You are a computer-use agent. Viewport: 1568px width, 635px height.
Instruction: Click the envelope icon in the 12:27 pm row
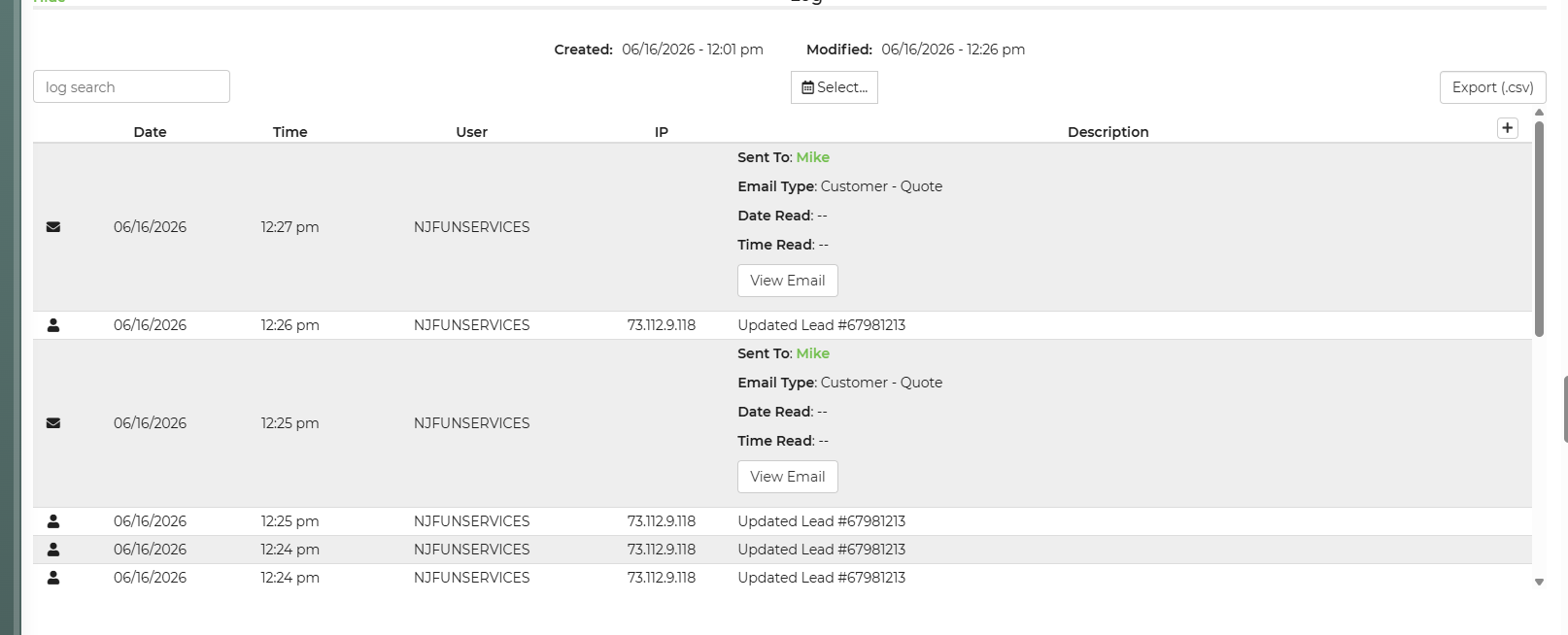[53, 227]
